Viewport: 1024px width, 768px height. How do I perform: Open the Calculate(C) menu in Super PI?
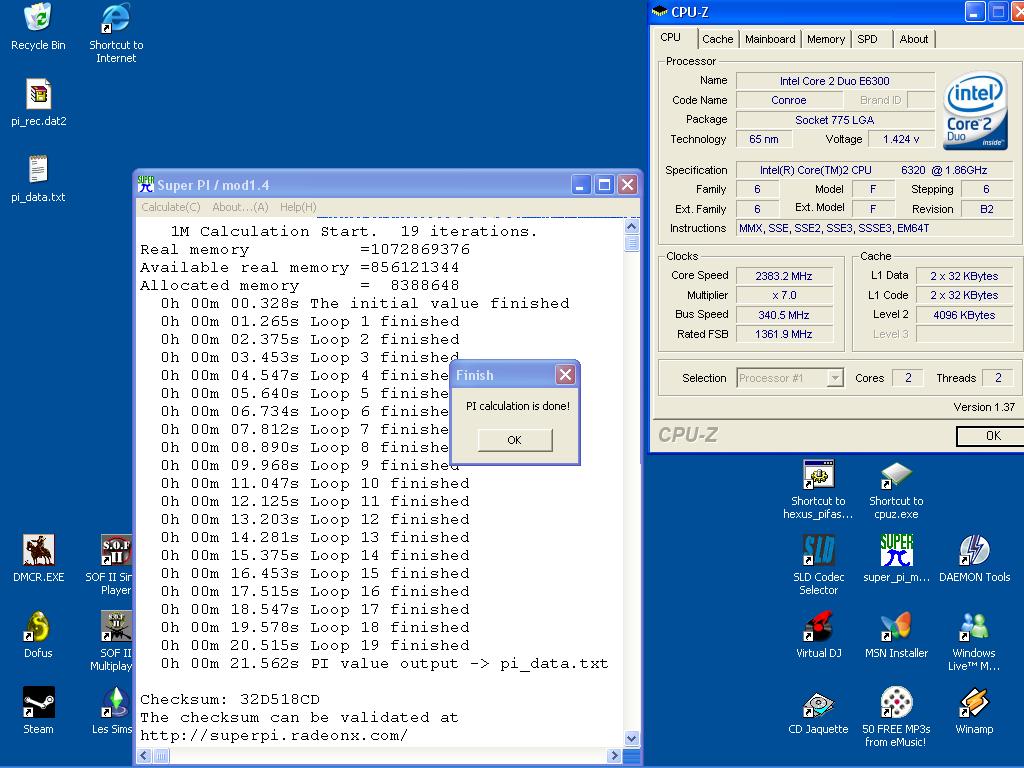[x=170, y=207]
